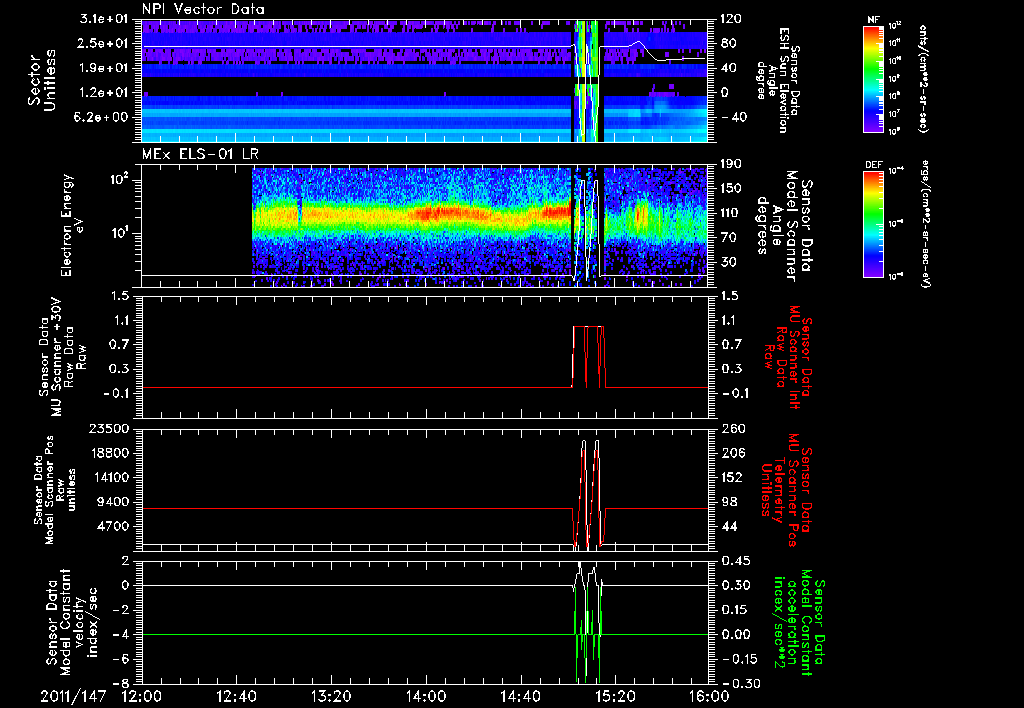Select the "NPI Vector Data" panel title
This screenshot has width=1024, height=708.
[203, 9]
